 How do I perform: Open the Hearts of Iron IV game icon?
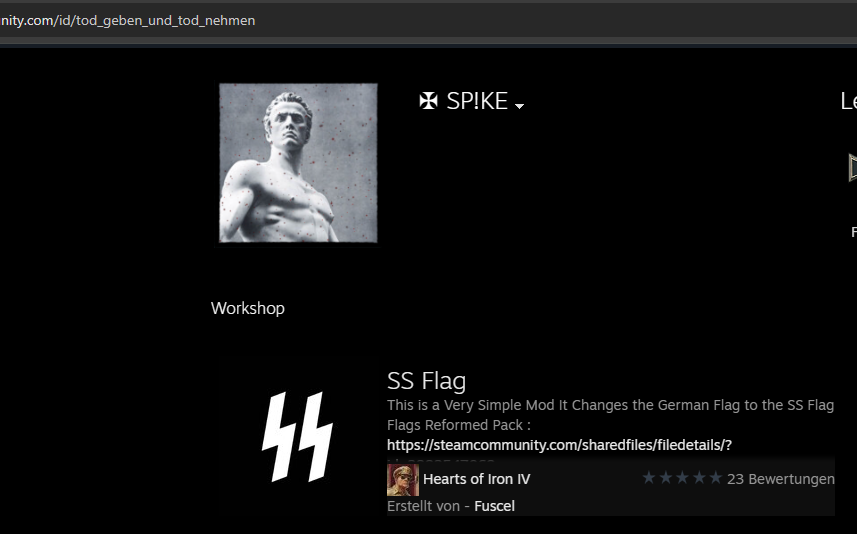coord(403,480)
